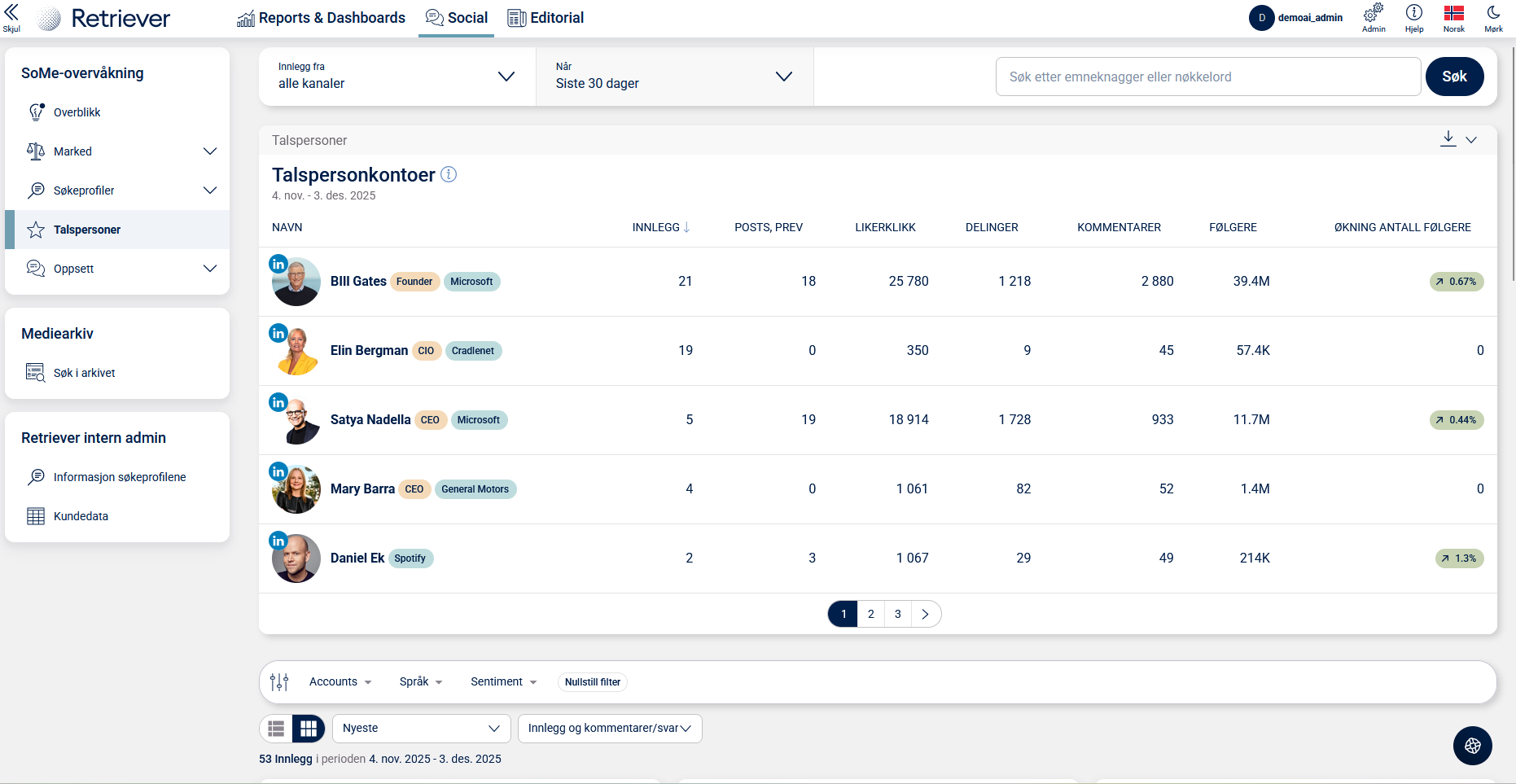Select the Norsk language flag

1453,14
